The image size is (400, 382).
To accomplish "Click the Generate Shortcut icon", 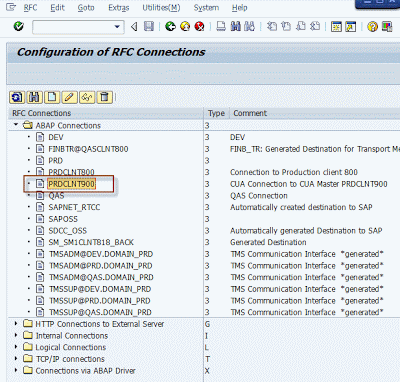I will (351, 26).
